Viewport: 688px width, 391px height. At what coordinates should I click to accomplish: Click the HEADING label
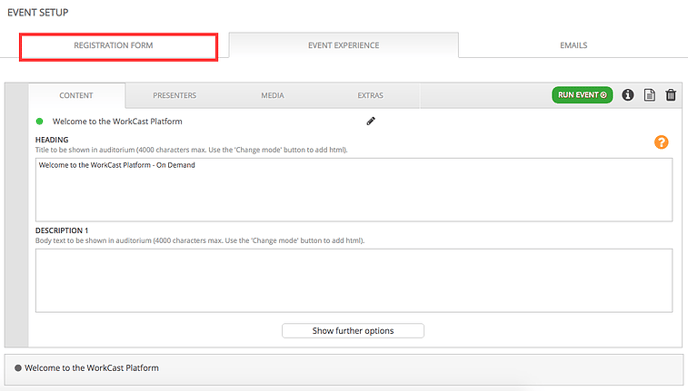click(52, 140)
